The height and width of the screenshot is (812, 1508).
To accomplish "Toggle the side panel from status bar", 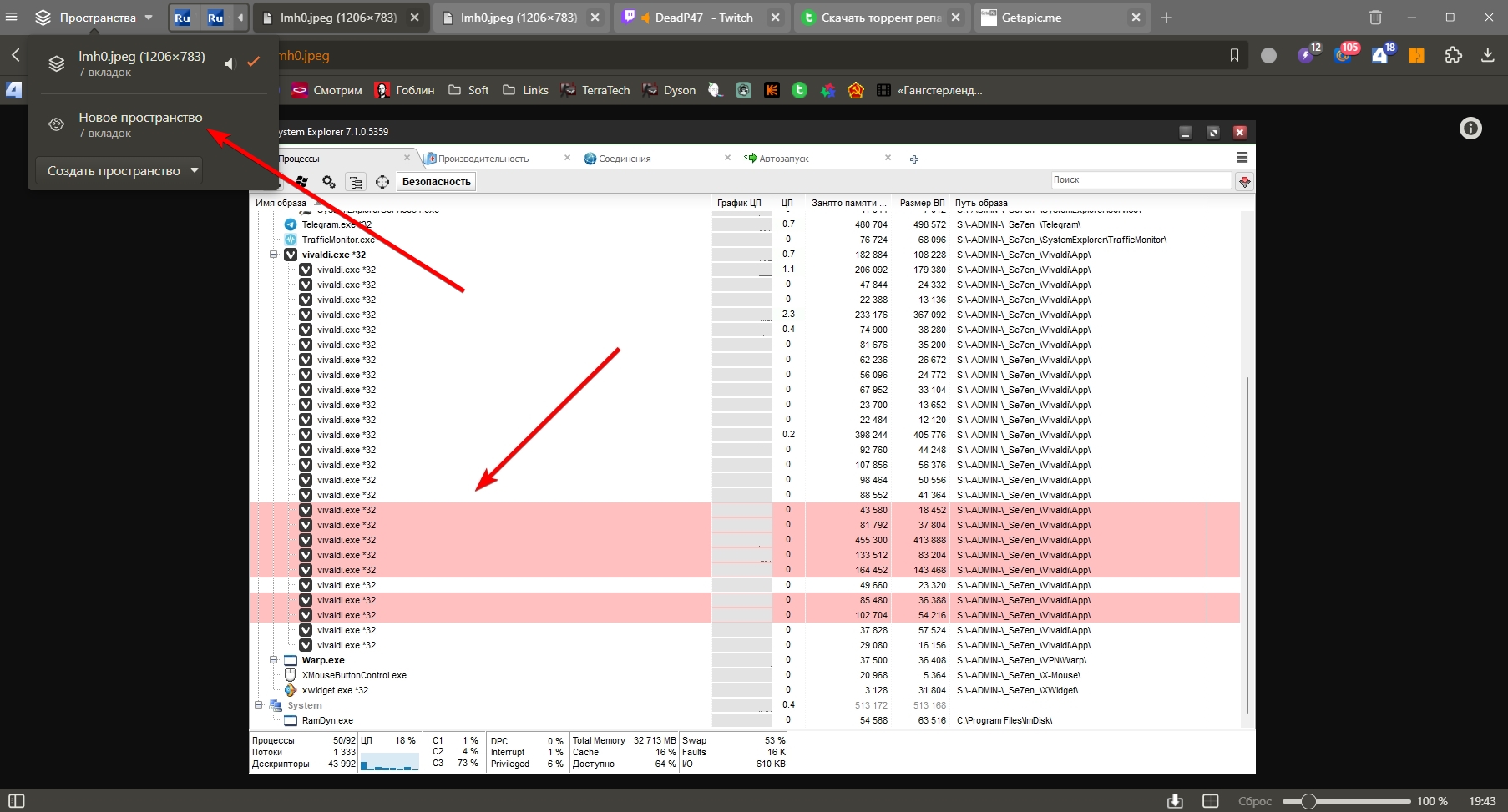I will coord(16,801).
